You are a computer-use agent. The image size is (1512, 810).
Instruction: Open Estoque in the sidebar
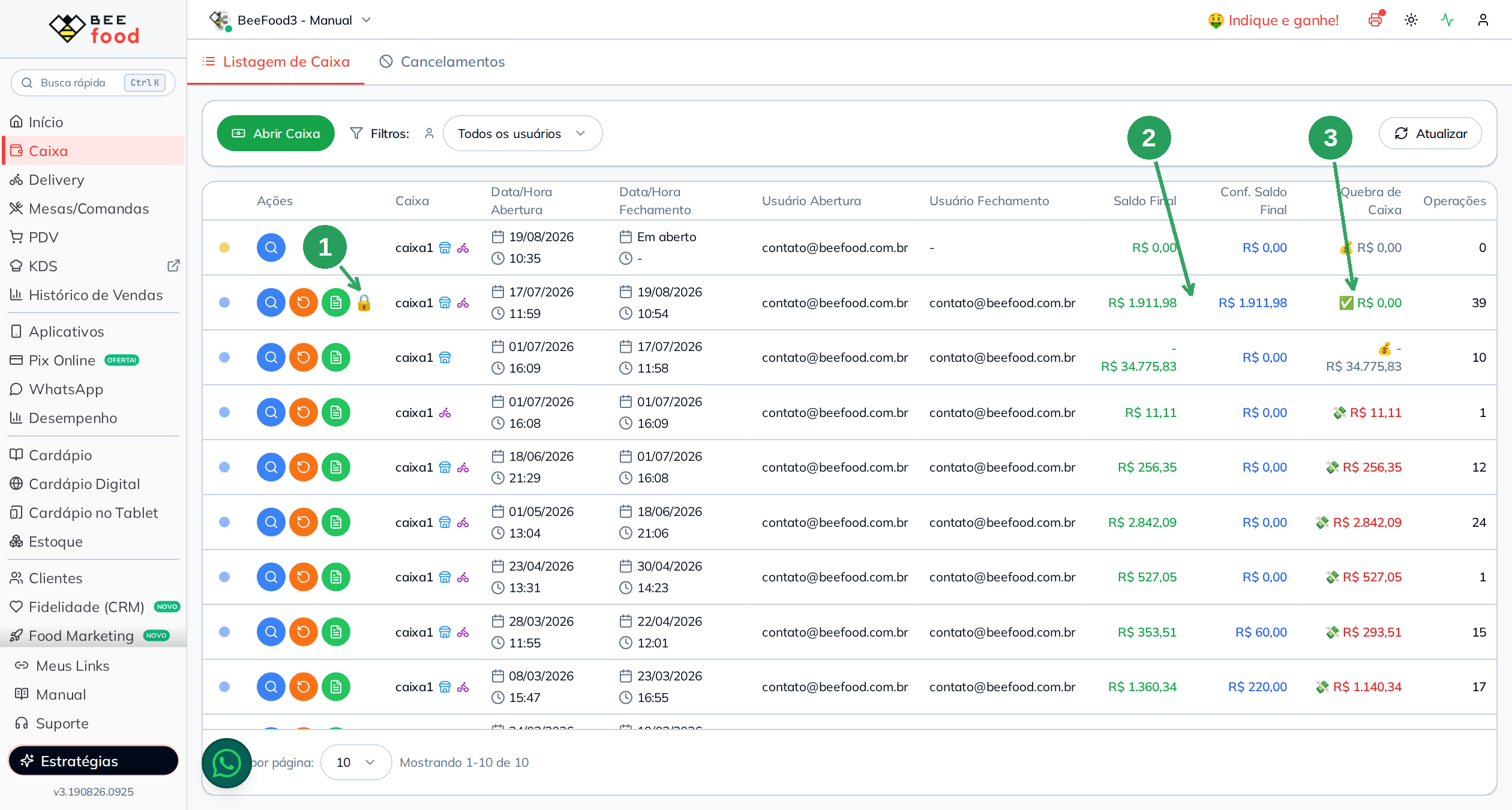point(93,541)
